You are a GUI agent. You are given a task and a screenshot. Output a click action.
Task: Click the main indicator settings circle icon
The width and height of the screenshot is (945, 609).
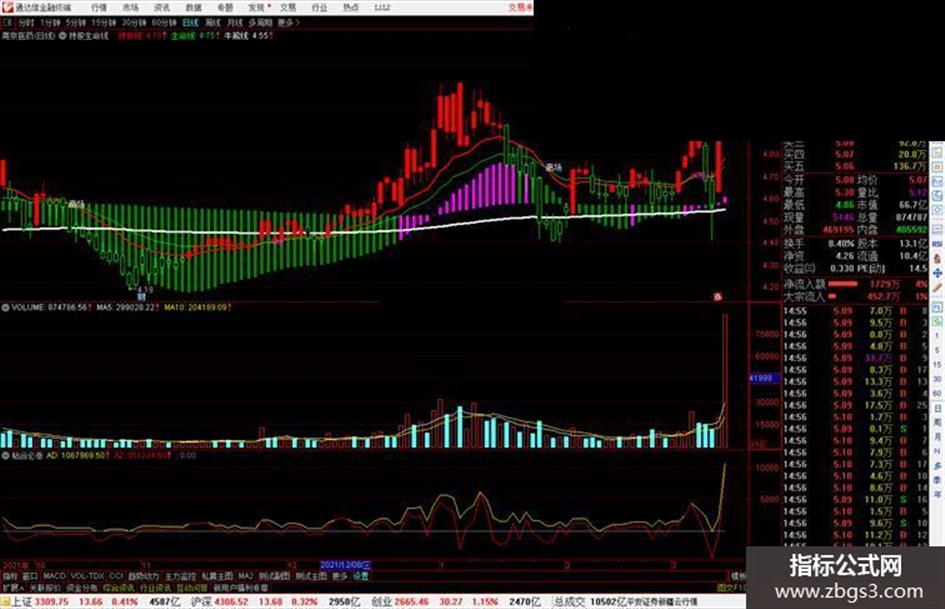pos(62,36)
